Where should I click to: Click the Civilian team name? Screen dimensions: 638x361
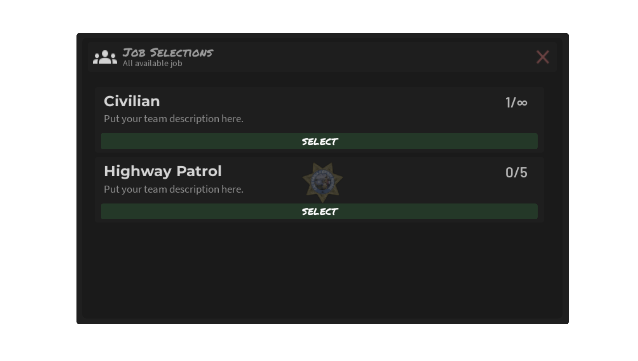pyautogui.click(x=132, y=101)
